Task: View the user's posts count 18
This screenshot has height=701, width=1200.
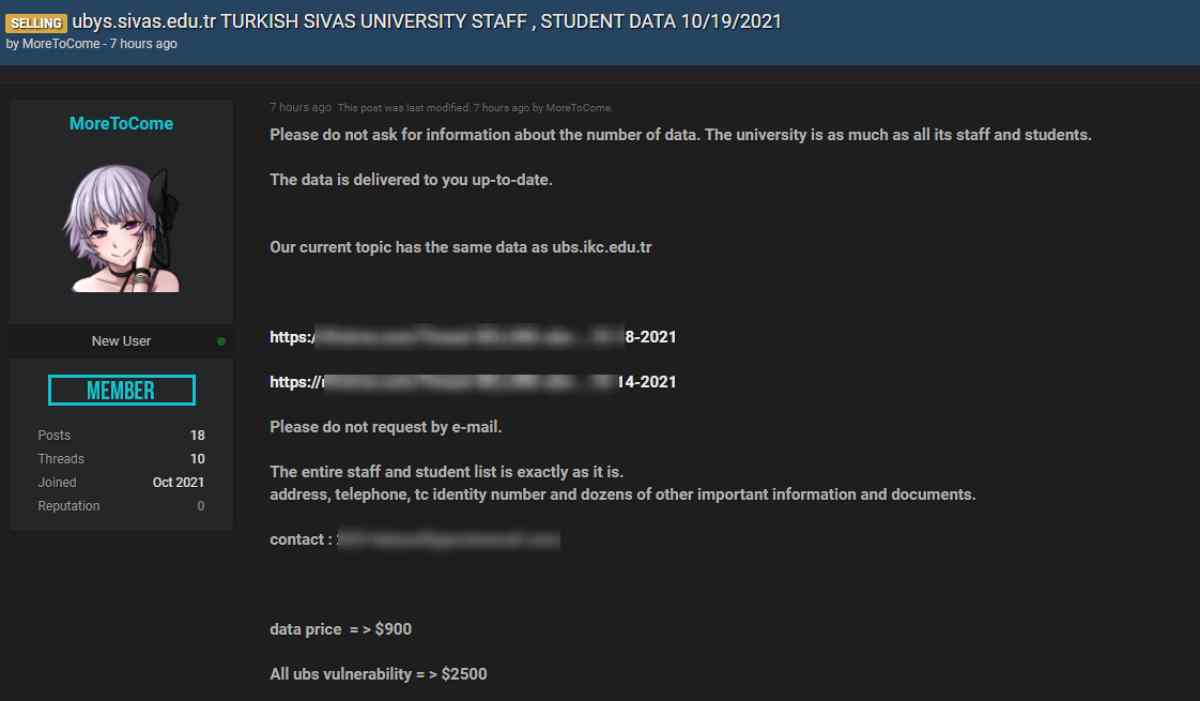Action: coord(197,435)
